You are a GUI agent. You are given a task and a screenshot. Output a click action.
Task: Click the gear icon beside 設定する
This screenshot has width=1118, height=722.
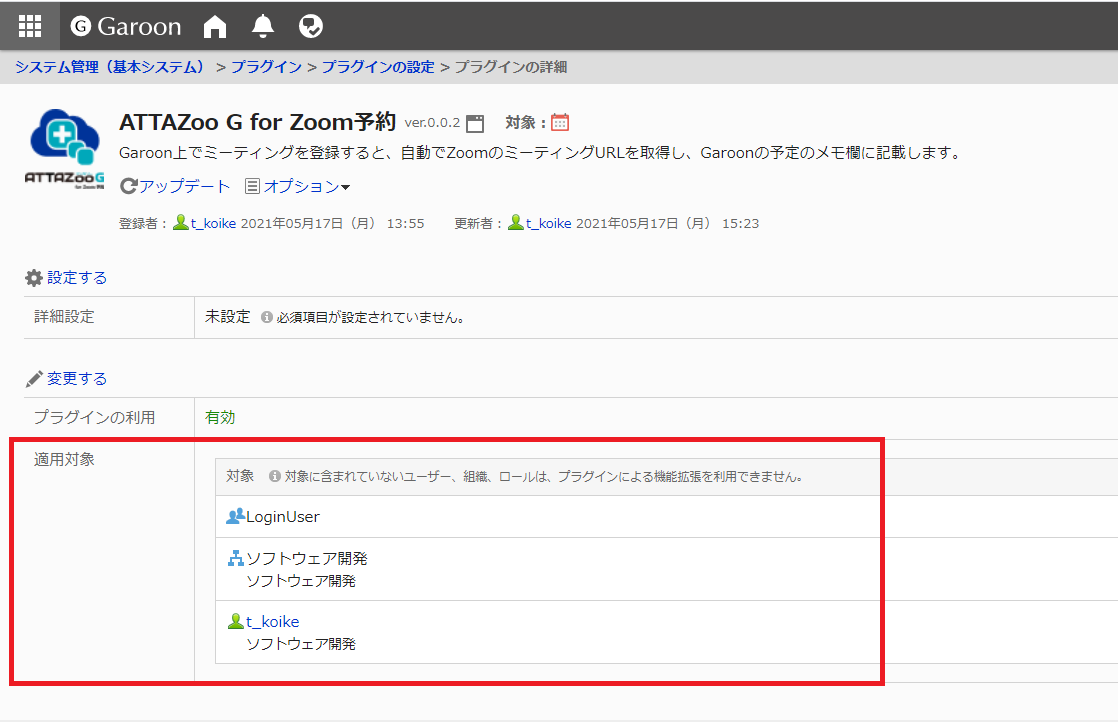click(34, 277)
